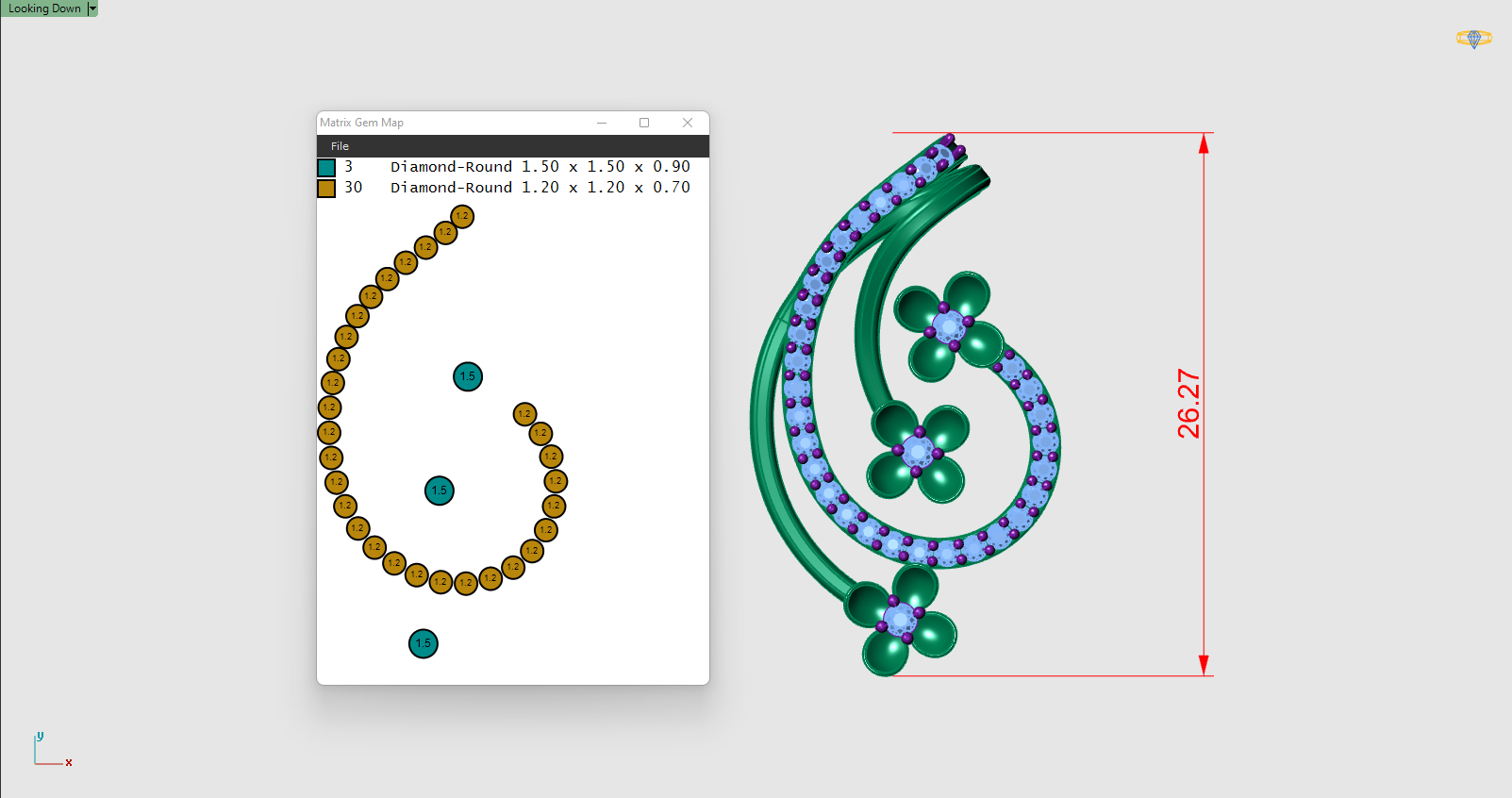Image resolution: width=1512 pixels, height=798 pixels.
Task: Select the topmost teal 1.5 gem marker
Action: click(x=468, y=376)
